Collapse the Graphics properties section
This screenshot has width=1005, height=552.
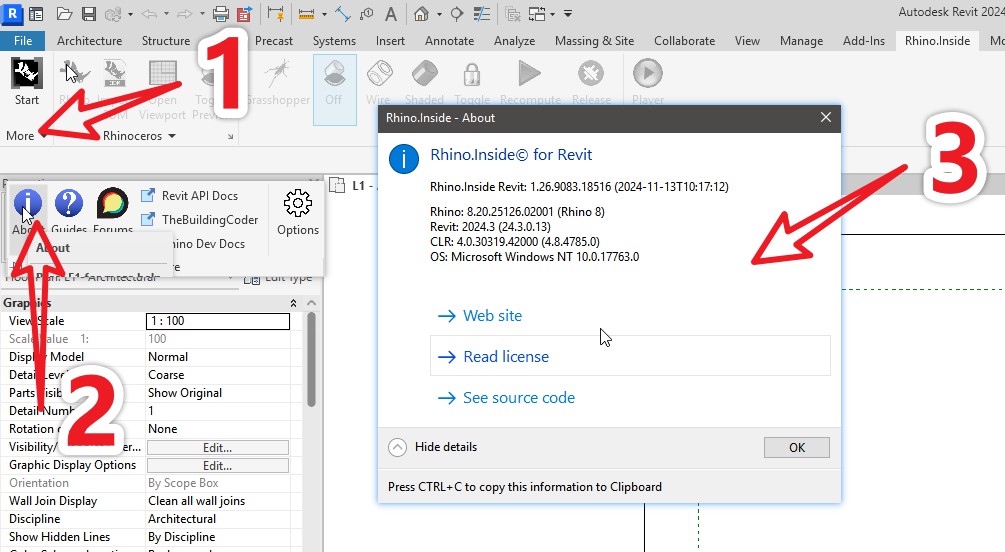293,303
